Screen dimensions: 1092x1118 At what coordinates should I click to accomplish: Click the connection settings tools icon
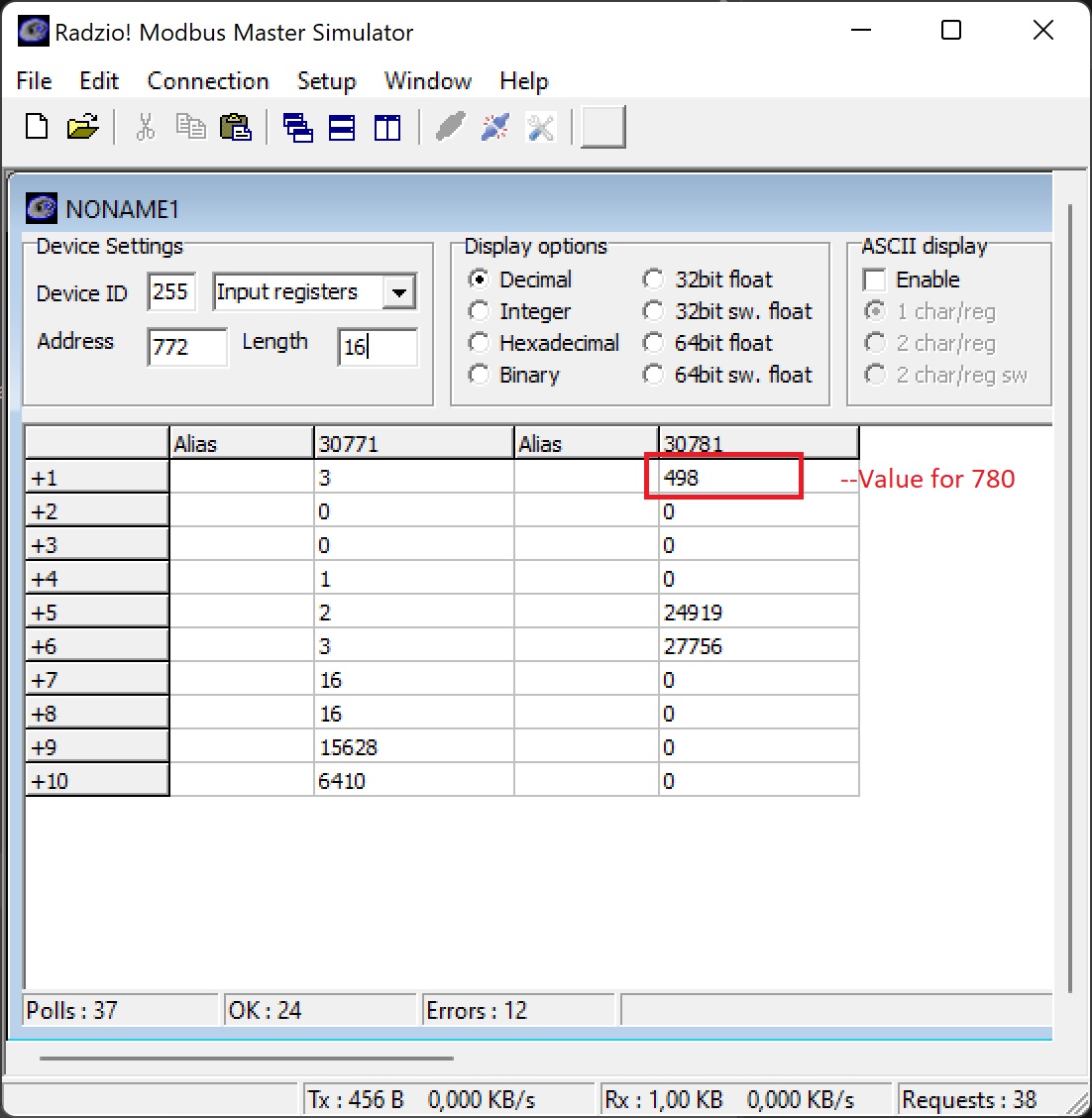tap(540, 127)
